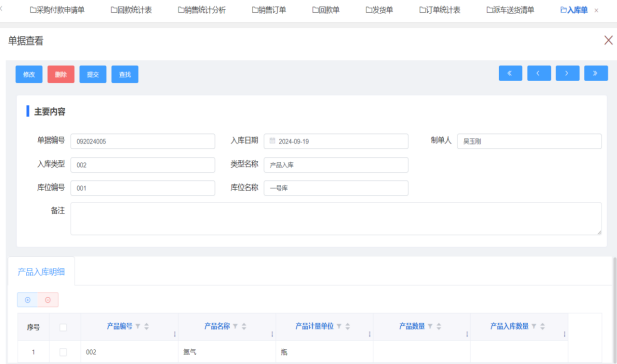Sort by 产品计量单位 column arrows

pos(347,326)
